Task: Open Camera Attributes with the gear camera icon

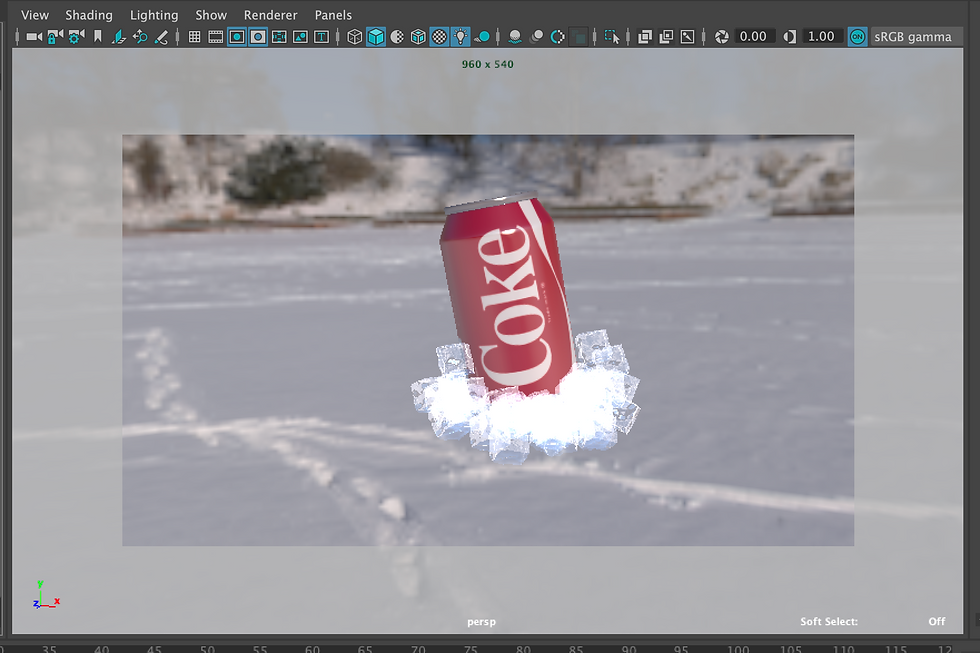Action: pyautogui.click(x=76, y=37)
